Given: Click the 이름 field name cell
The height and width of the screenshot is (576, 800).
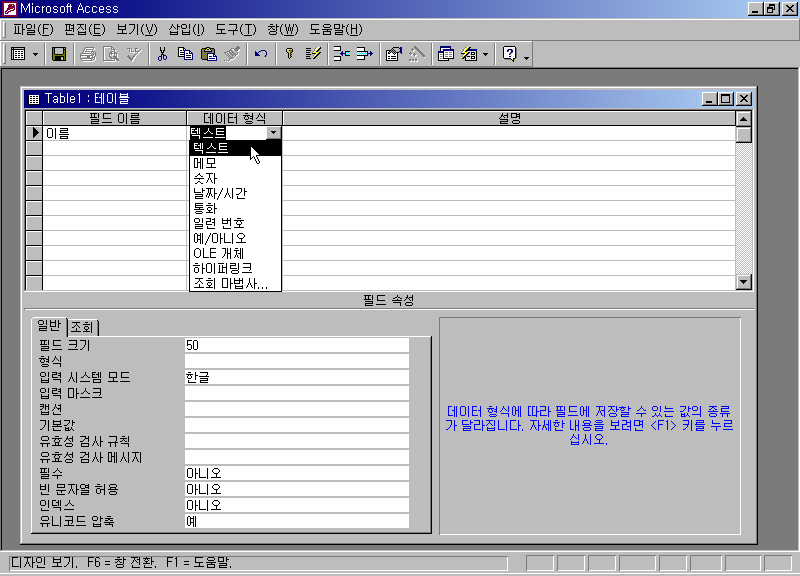Looking at the screenshot, I should (x=115, y=133).
